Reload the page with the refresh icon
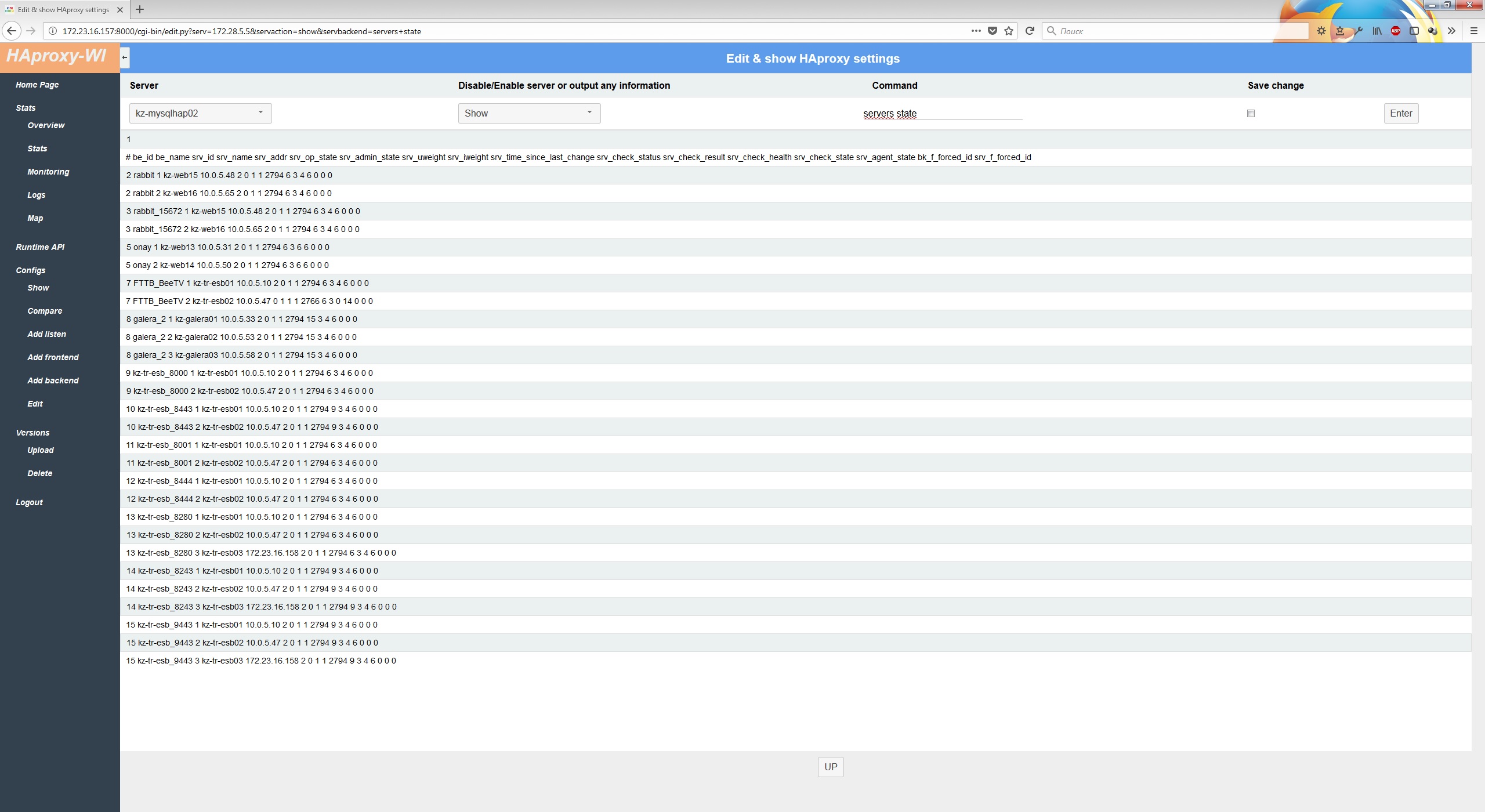This screenshot has width=1485, height=812. click(x=1030, y=31)
